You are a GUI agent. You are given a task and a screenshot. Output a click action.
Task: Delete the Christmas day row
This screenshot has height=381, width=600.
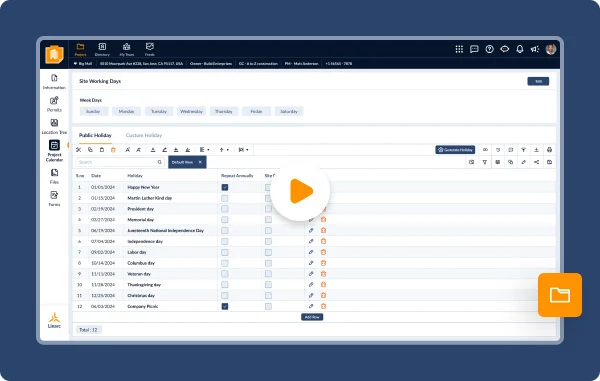click(x=323, y=295)
